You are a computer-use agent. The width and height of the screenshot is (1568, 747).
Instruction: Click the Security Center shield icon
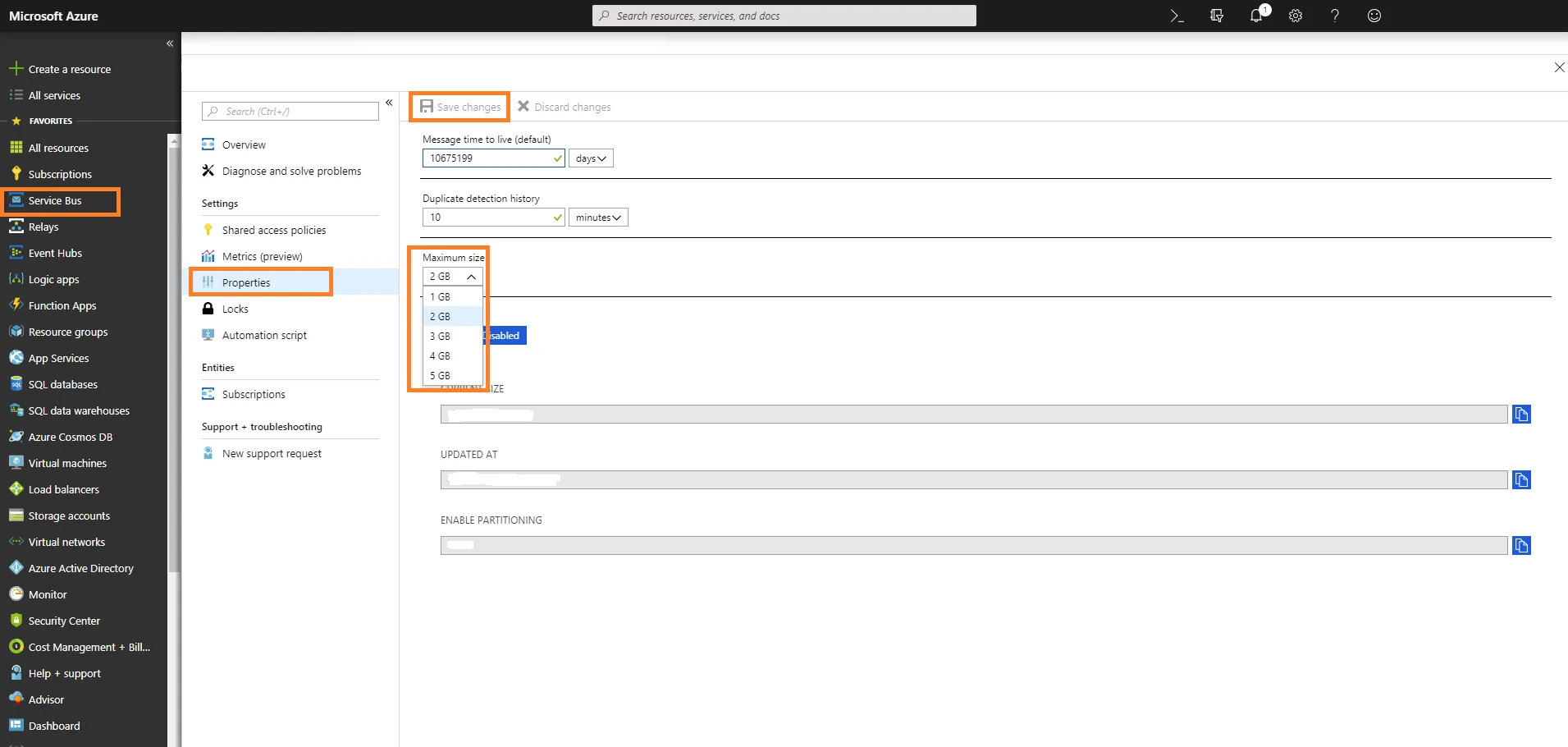click(16, 621)
